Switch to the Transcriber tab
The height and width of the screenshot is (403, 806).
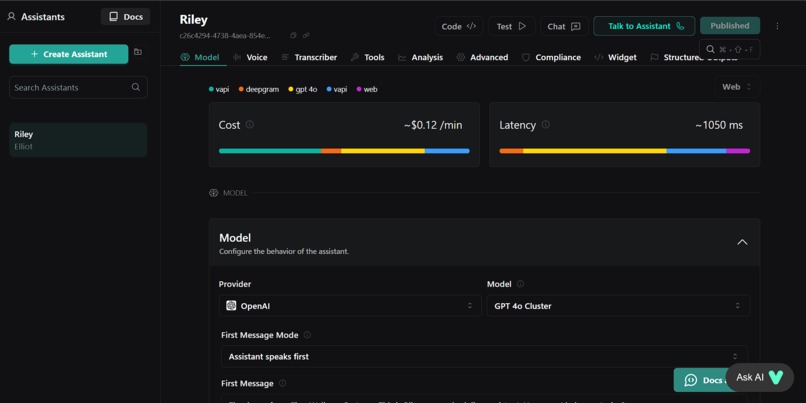(x=309, y=58)
